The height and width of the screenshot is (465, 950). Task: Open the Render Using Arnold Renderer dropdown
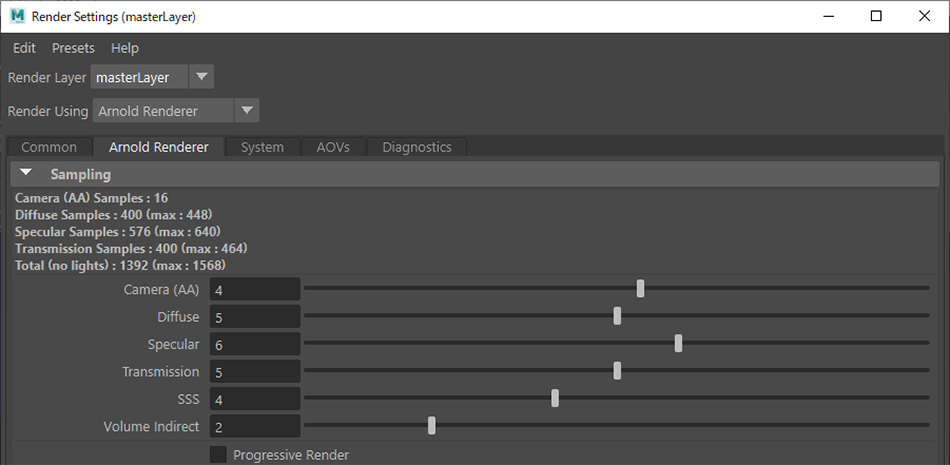[x=176, y=111]
